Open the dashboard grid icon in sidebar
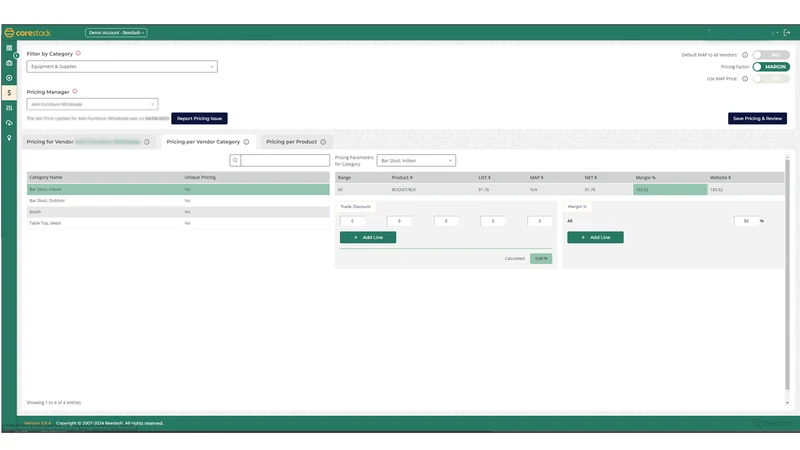This screenshot has height=450, width=800. 9,48
